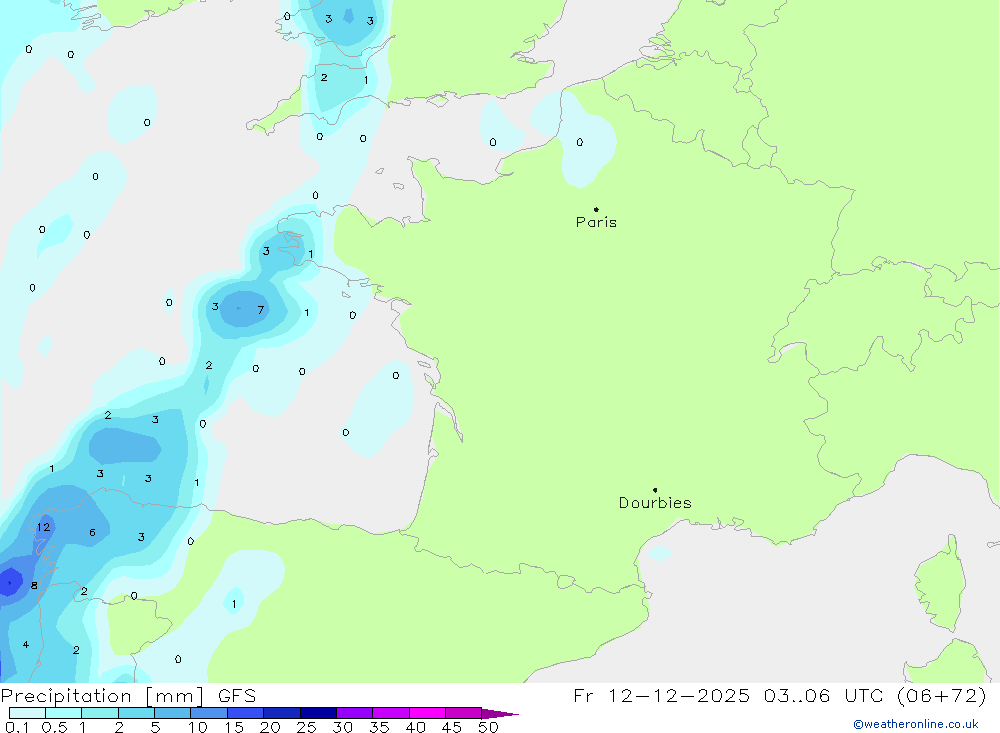
Task: Click the purple arrow at legend end
Action: click(x=500, y=713)
